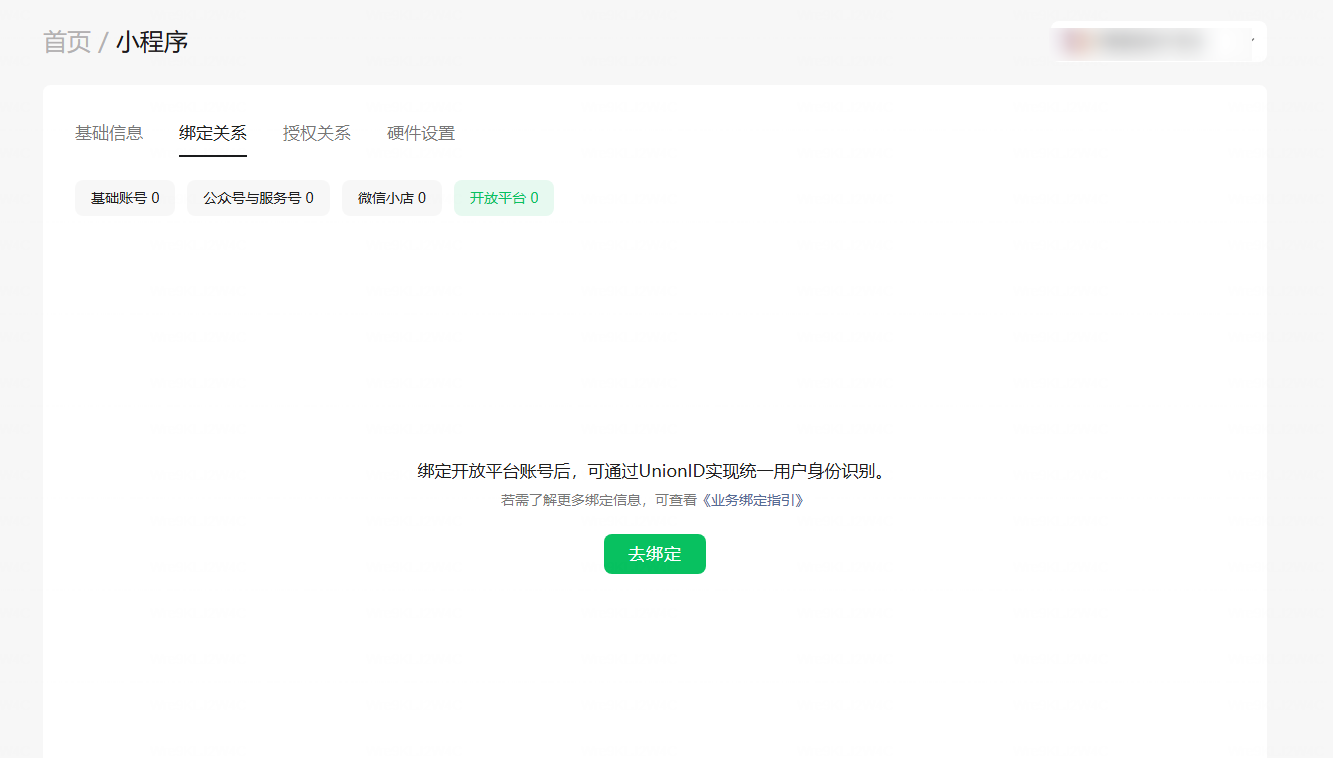Open the 硬件设置 tab
The width and height of the screenshot is (1333, 758).
coord(421,133)
